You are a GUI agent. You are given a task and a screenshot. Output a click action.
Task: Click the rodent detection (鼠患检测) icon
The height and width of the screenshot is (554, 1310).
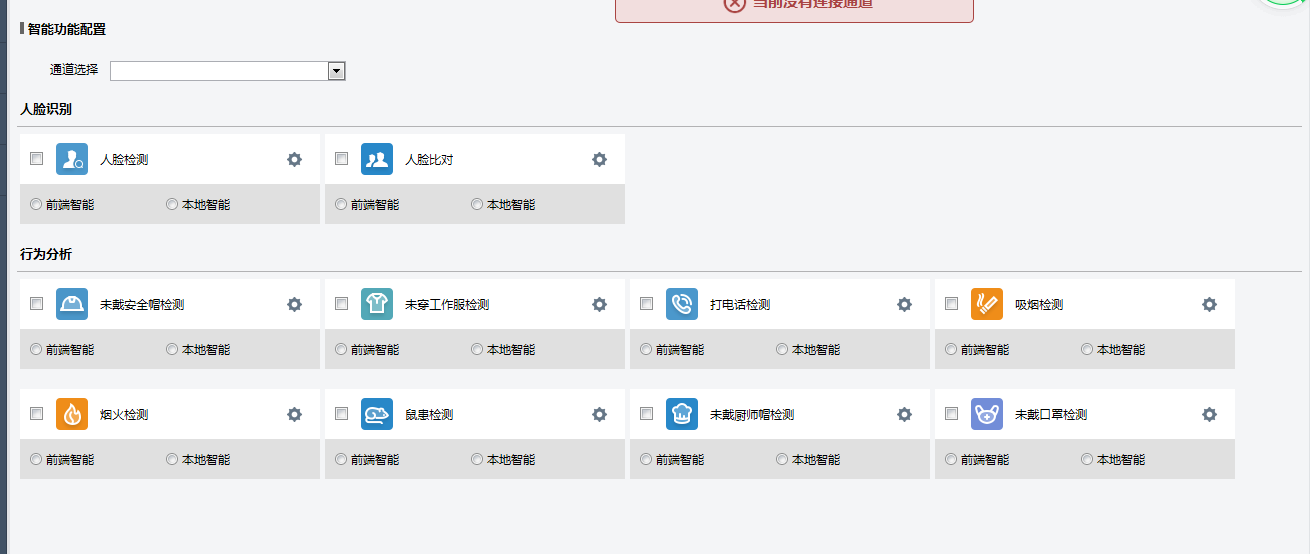coord(377,415)
